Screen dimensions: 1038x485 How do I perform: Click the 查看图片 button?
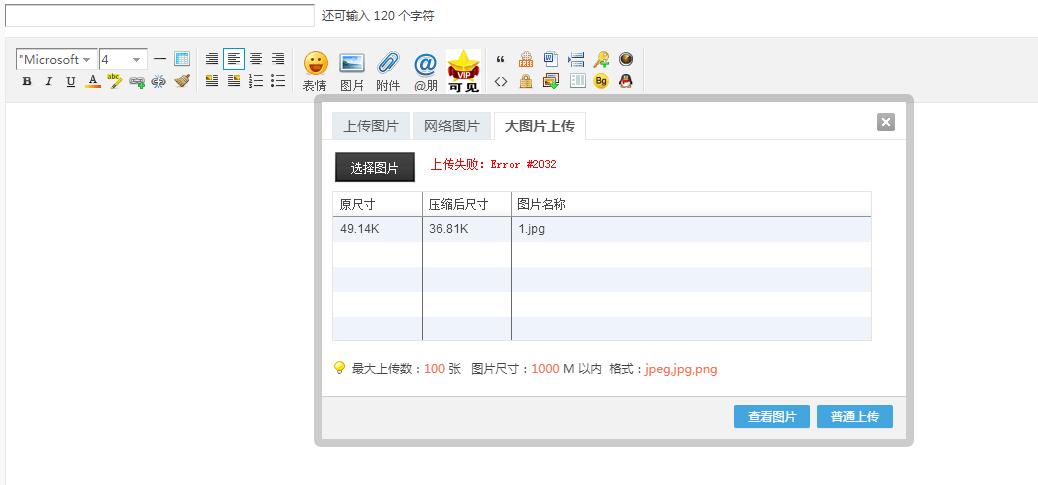772,417
